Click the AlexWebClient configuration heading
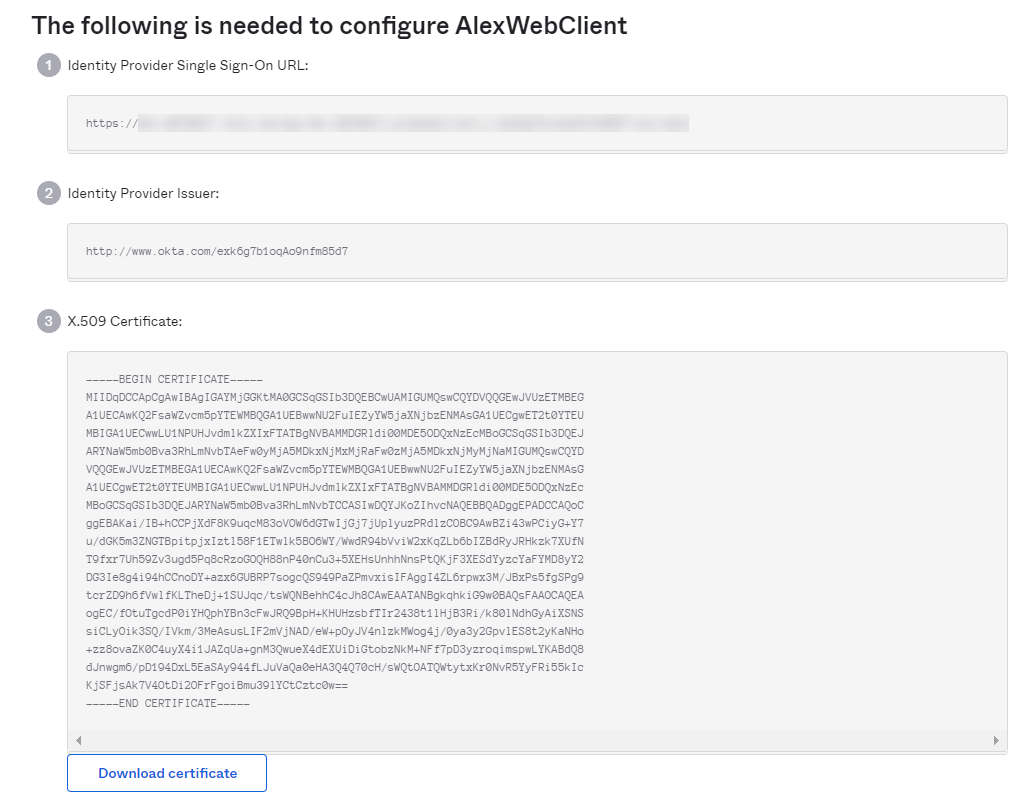 (x=330, y=25)
